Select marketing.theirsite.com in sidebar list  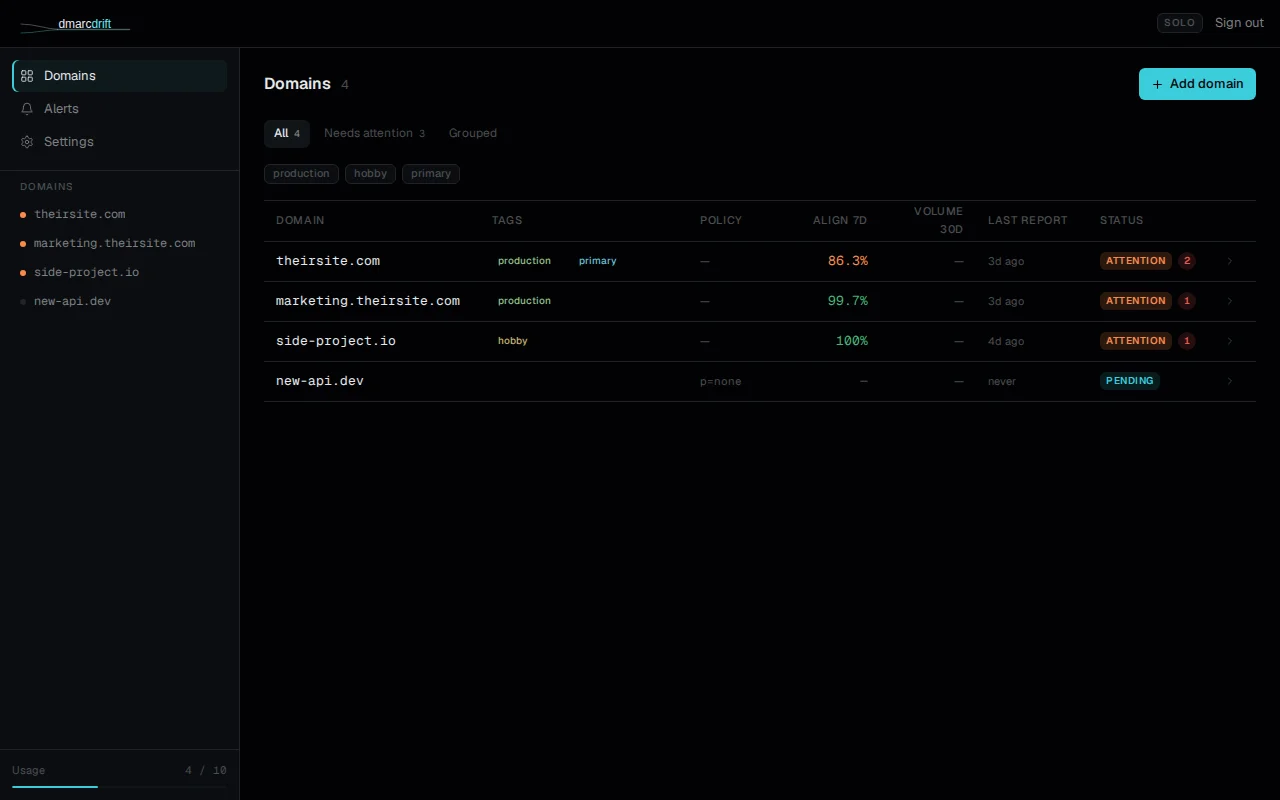[120, 243]
